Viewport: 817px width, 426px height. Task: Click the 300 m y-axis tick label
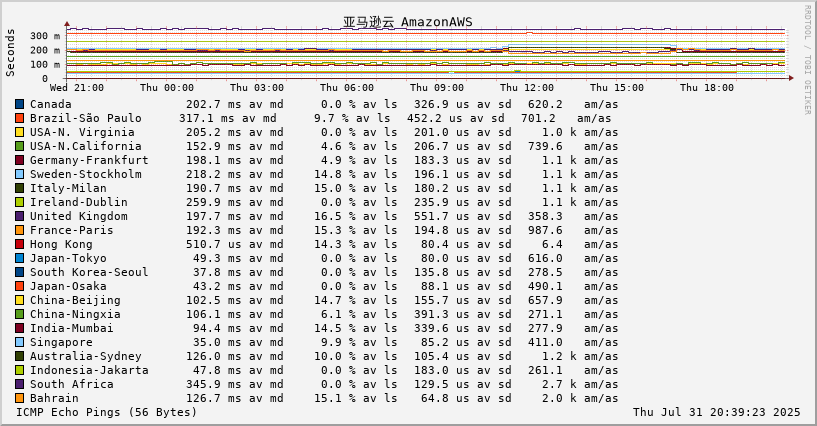click(45, 36)
